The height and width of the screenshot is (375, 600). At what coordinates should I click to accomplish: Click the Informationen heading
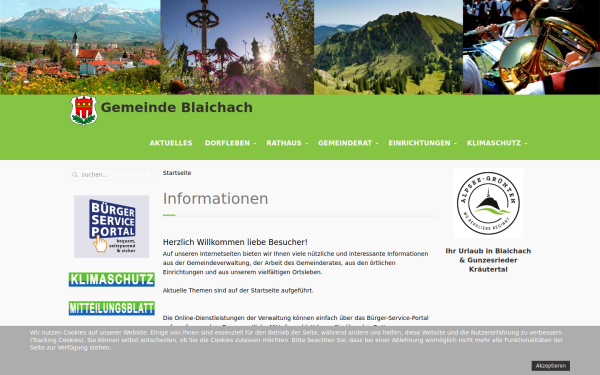point(215,199)
